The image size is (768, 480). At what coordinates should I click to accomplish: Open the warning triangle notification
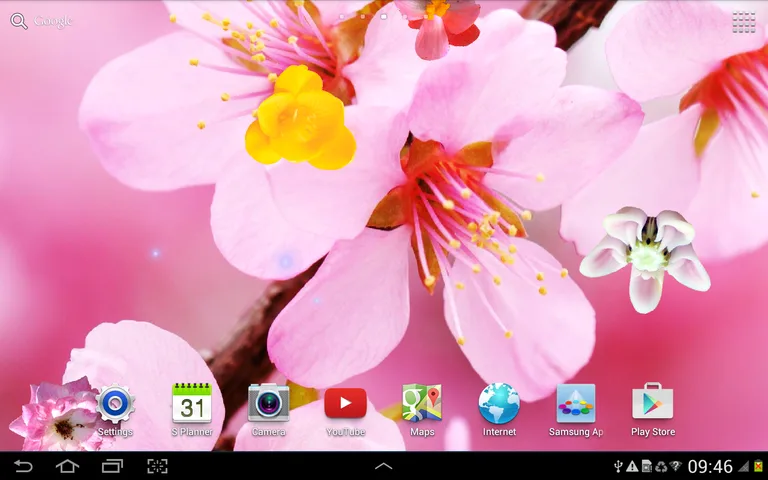[x=632, y=466]
